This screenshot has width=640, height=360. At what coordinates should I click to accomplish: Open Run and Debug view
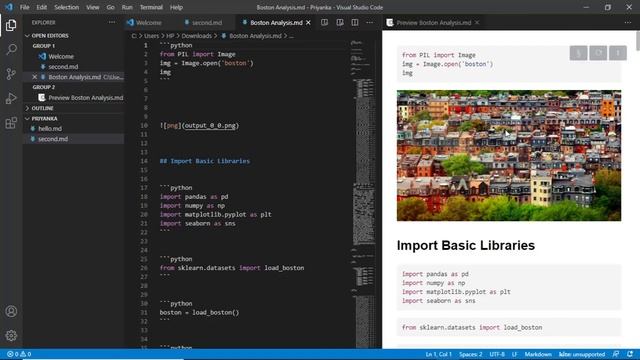11,98
